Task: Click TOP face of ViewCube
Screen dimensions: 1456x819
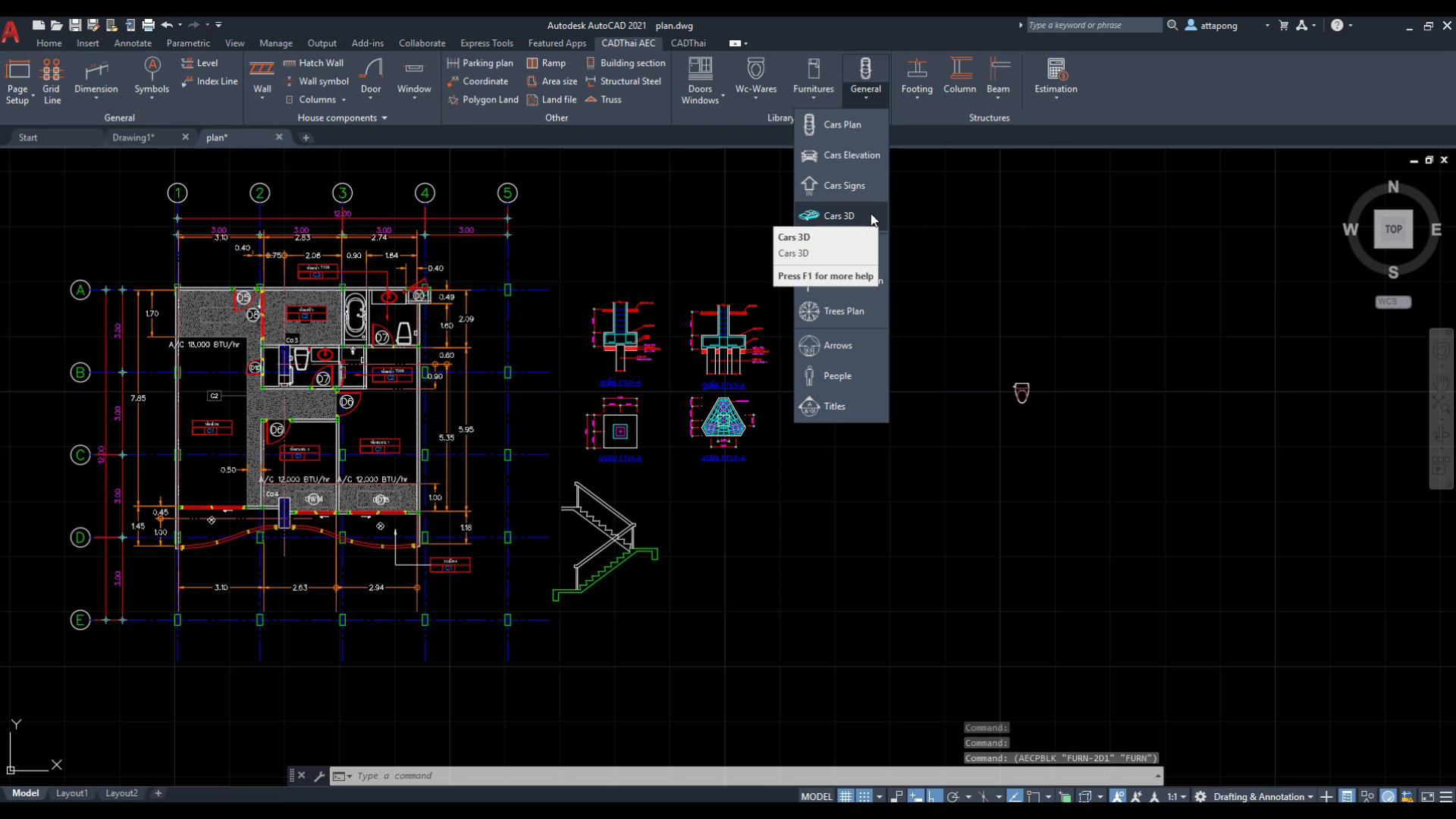Action: coord(1393,229)
